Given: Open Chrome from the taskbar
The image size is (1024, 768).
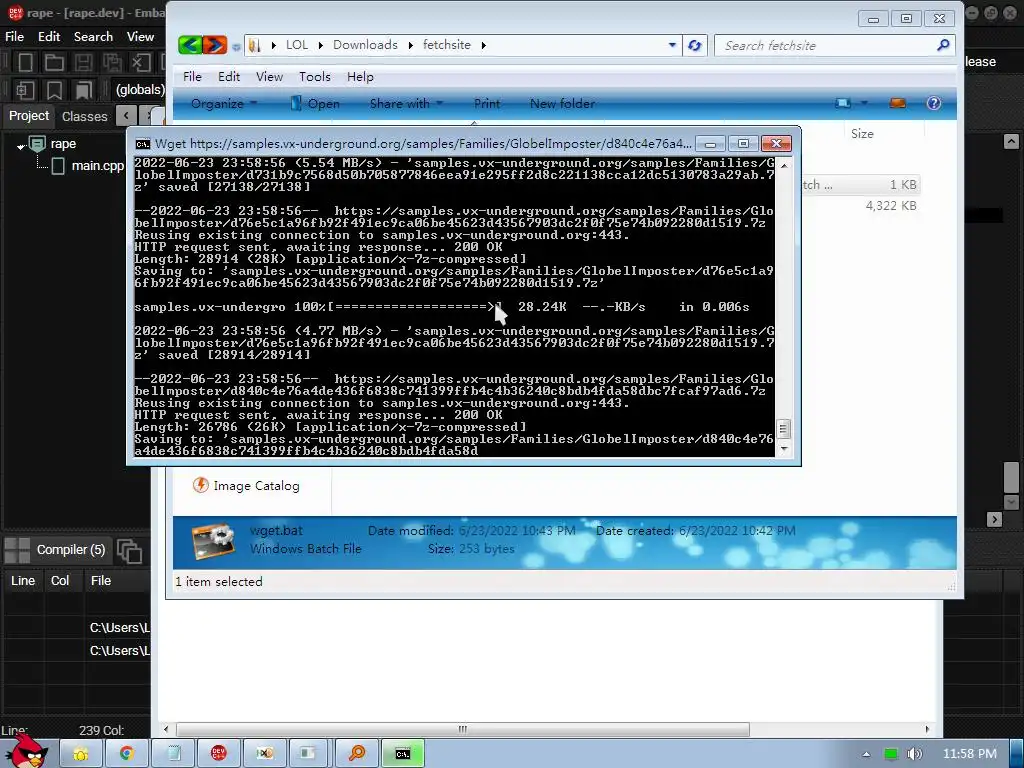Looking at the screenshot, I should (127, 754).
